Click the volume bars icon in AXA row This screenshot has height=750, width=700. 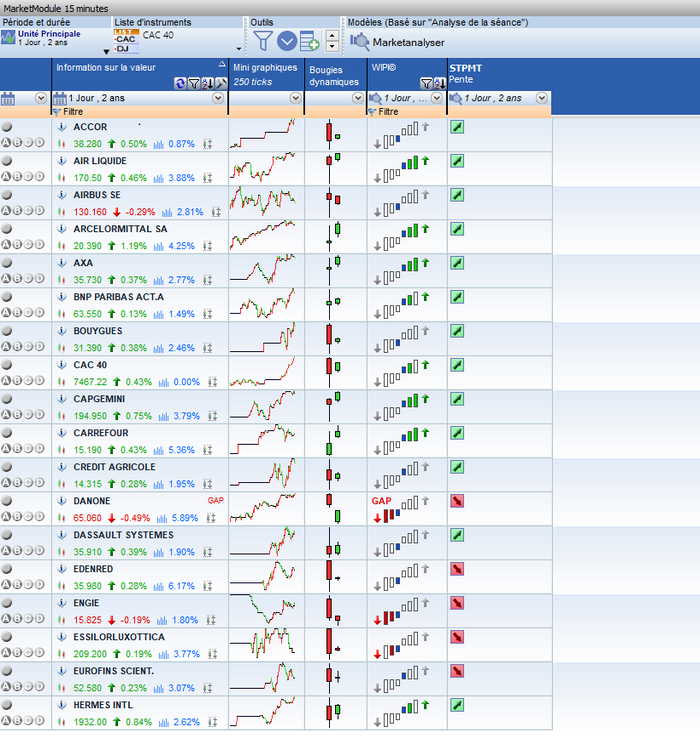[x=158, y=280]
